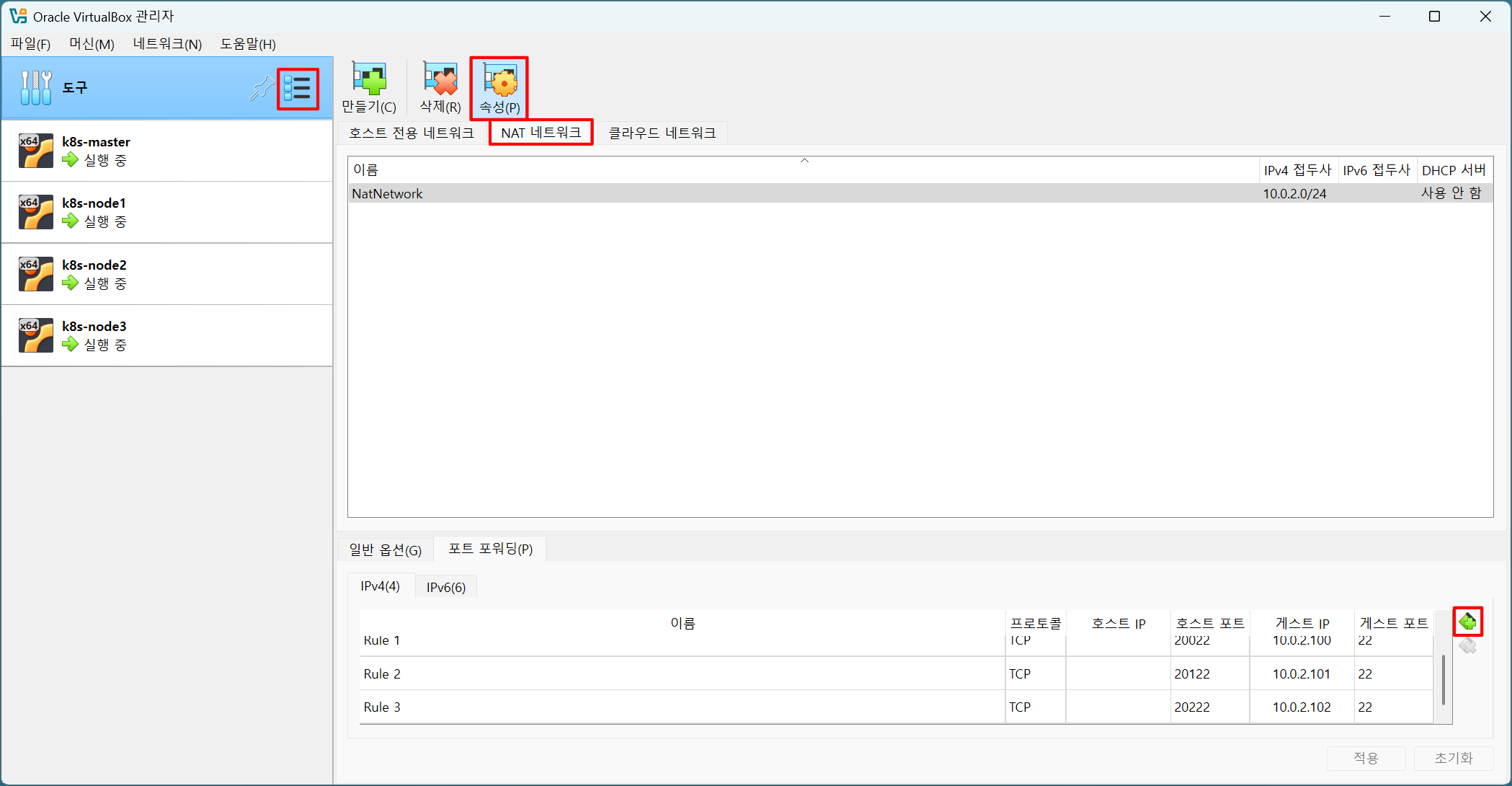Open the Port Forwarding (포트 포워딩) tab

[491, 549]
